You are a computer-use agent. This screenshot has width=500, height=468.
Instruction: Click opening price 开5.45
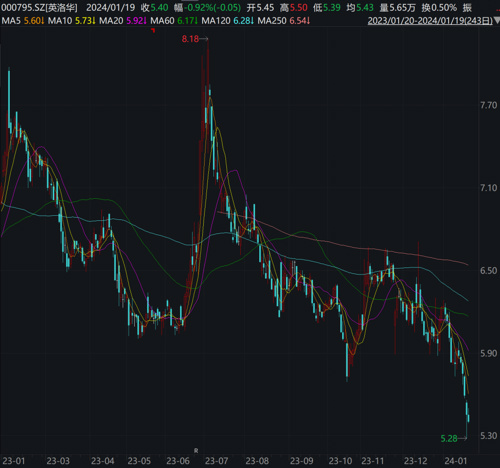260,8
